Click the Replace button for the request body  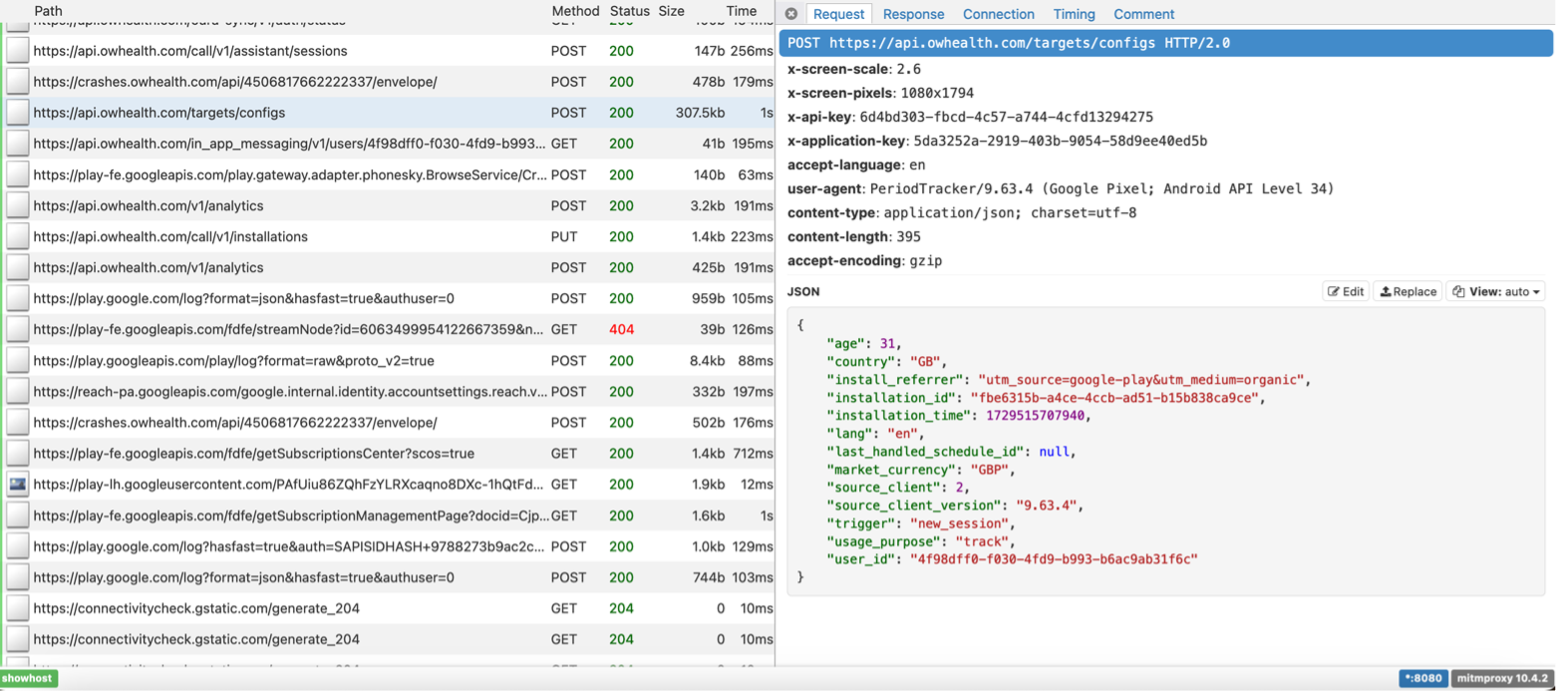coord(1407,292)
